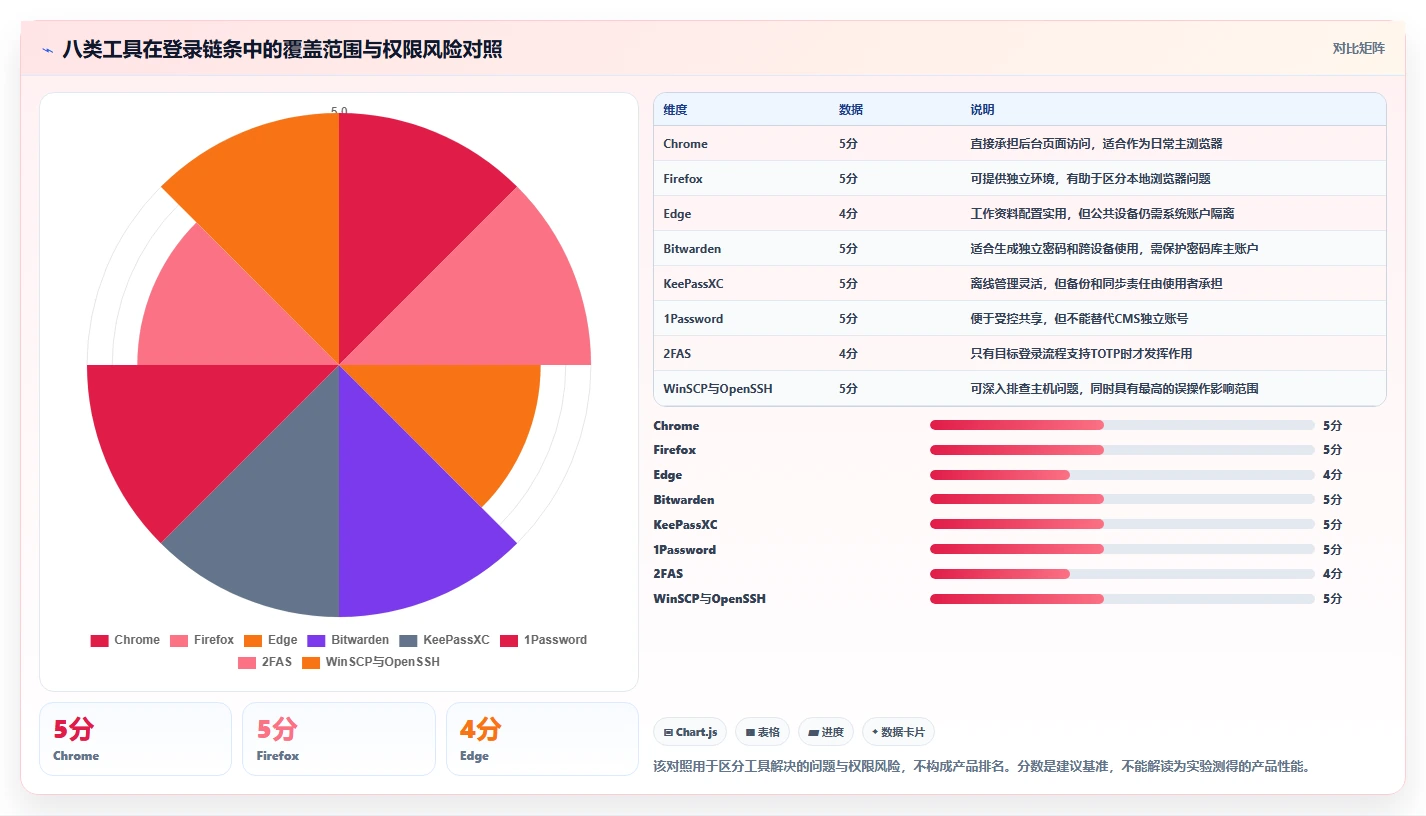Toggle Edge in the chart legend
This screenshot has width=1426, height=816.
click(x=270, y=640)
